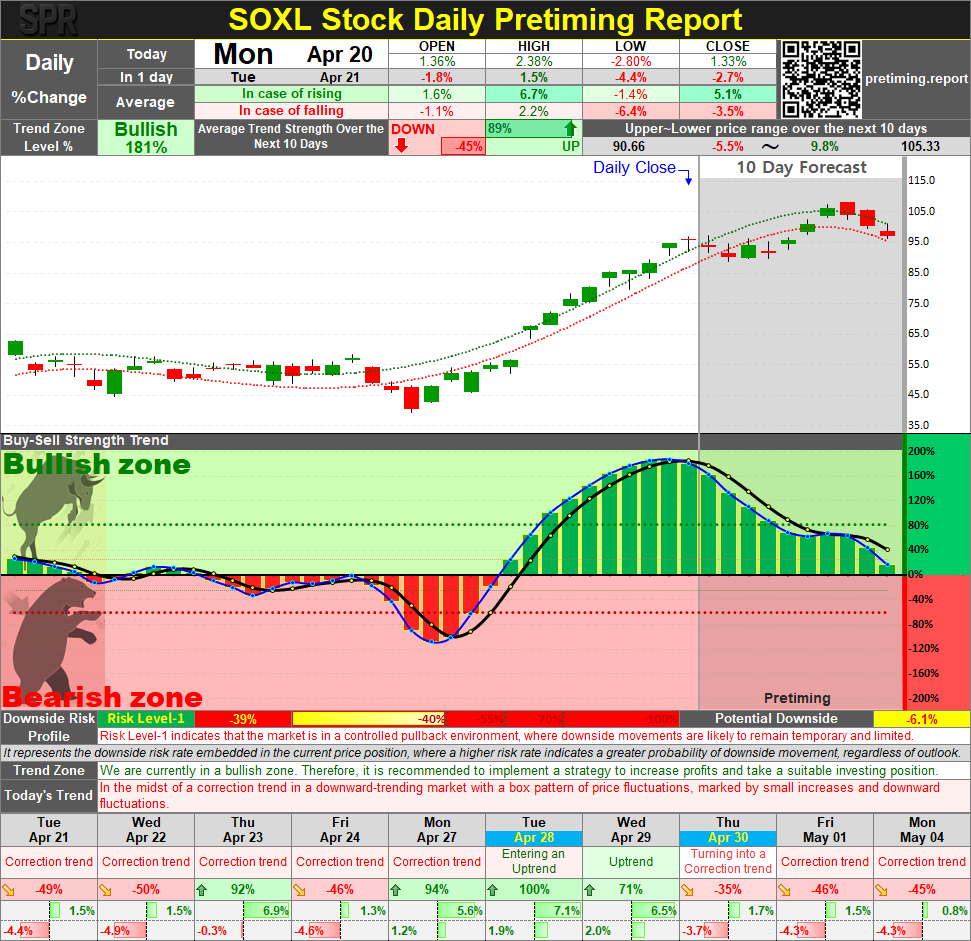Click the down arrow beside -46% for Apr 24
Image resolution: width=971 pixels, height=941 pixels.
(299, 890)
